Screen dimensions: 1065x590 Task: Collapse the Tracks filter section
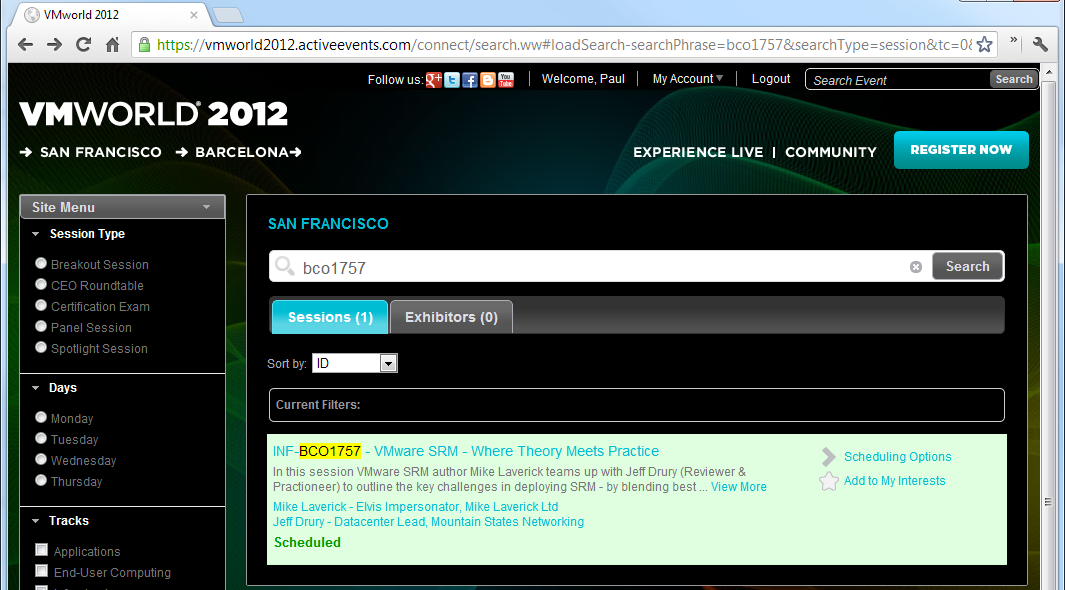click(x=35, y=521)
